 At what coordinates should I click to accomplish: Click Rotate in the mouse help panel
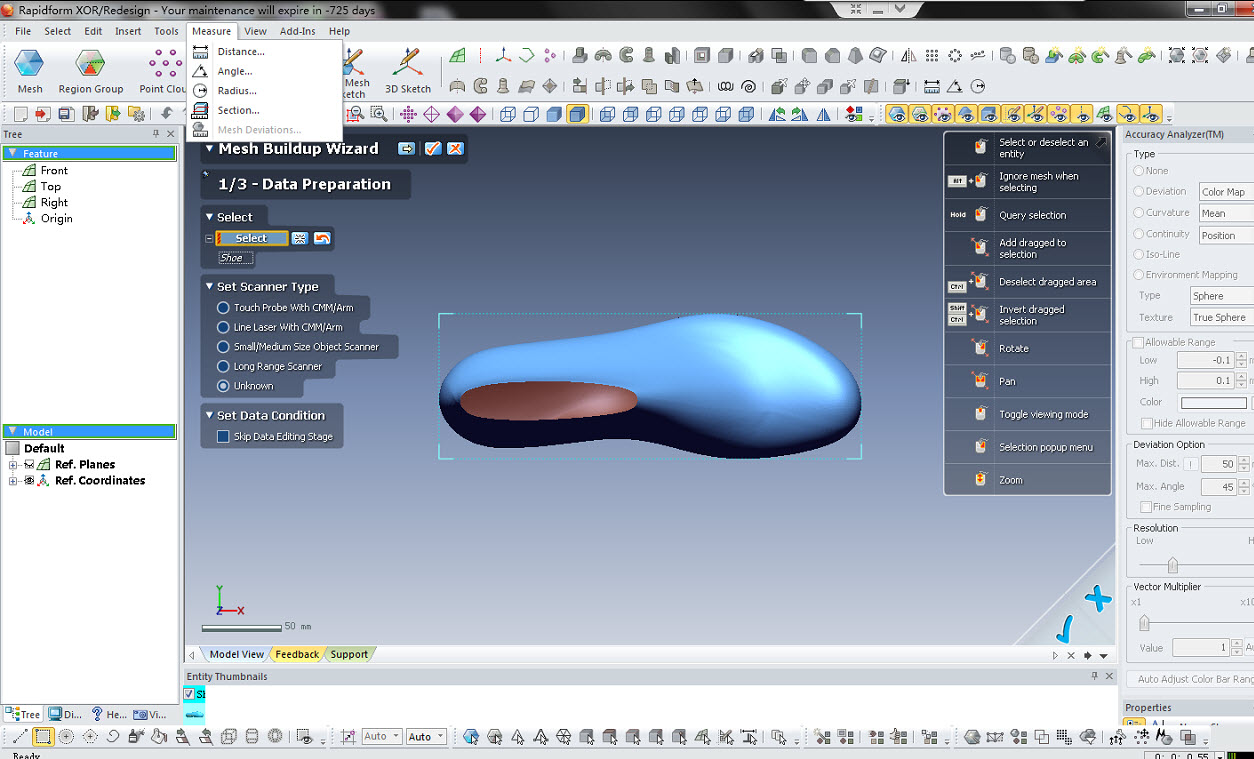(x=1014, y=348)
